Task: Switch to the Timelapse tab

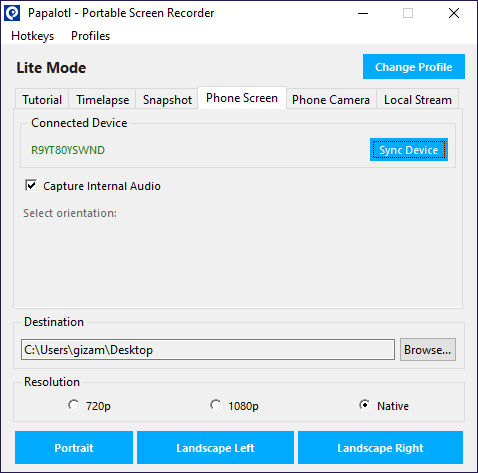Action: click(102, 99)
